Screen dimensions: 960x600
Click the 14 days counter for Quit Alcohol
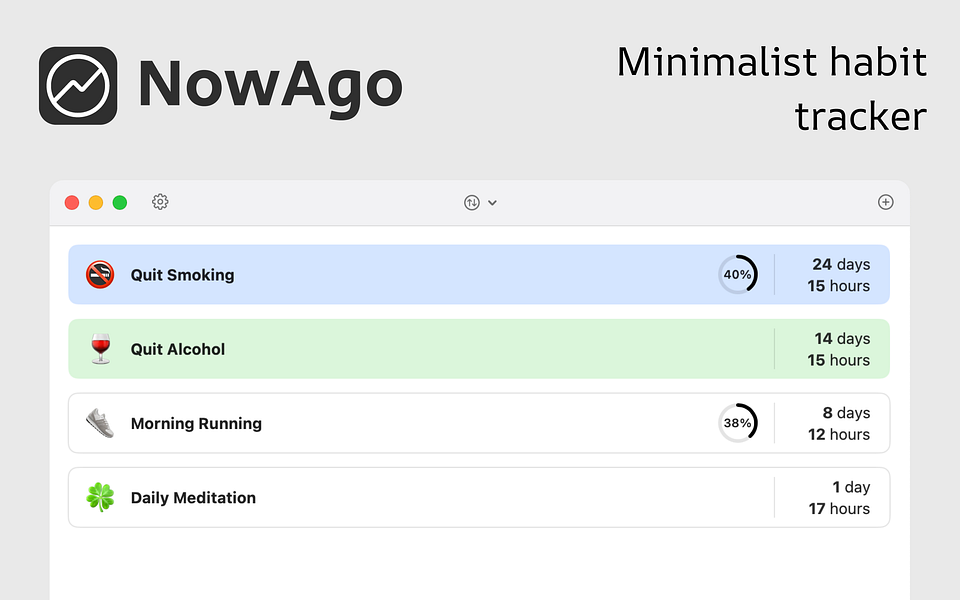[840, 339]
